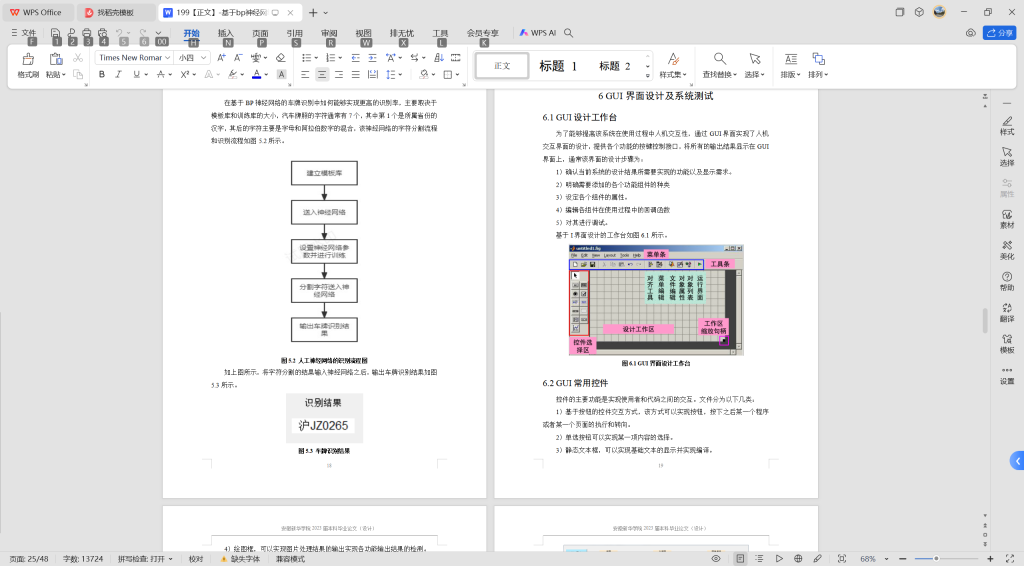Viewport: 1024px width, 566px height.
Task: Expand the numbered list dropdown arrow
Action: (x=340, y=58)
